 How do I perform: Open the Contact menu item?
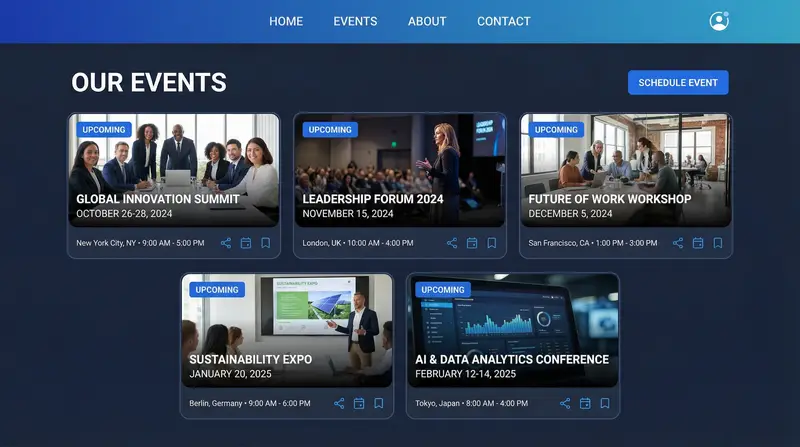click(504, 21)
